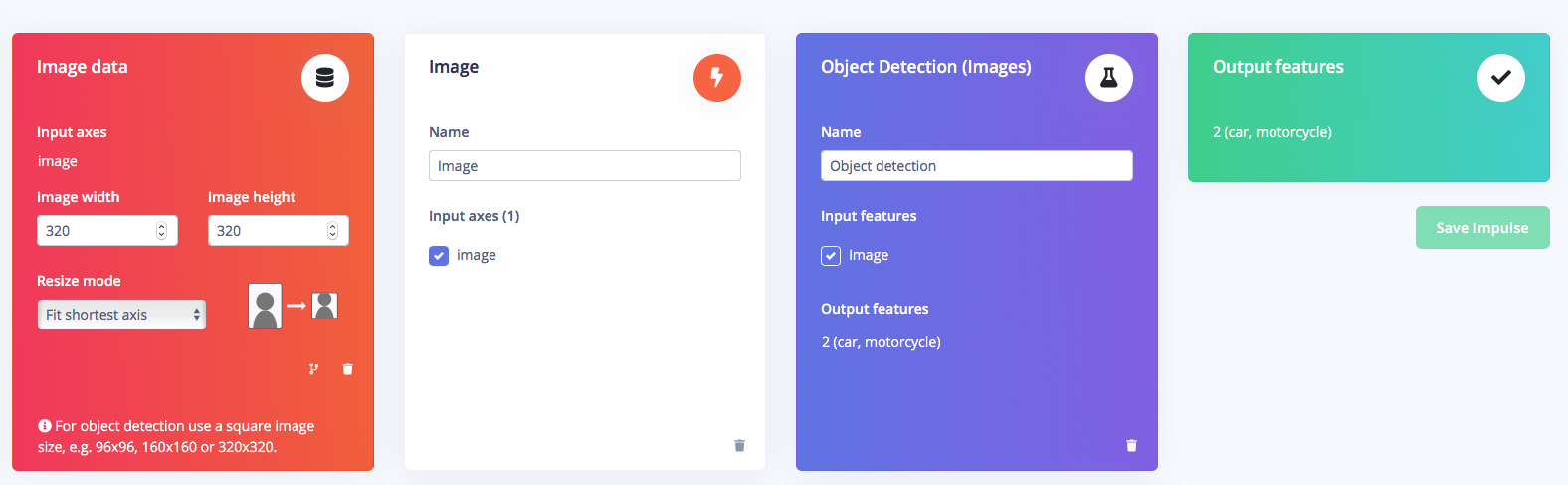Uncheck the image input axis checkbox
Viewport: 1568px width, 485px height.
tap(439, 256)
